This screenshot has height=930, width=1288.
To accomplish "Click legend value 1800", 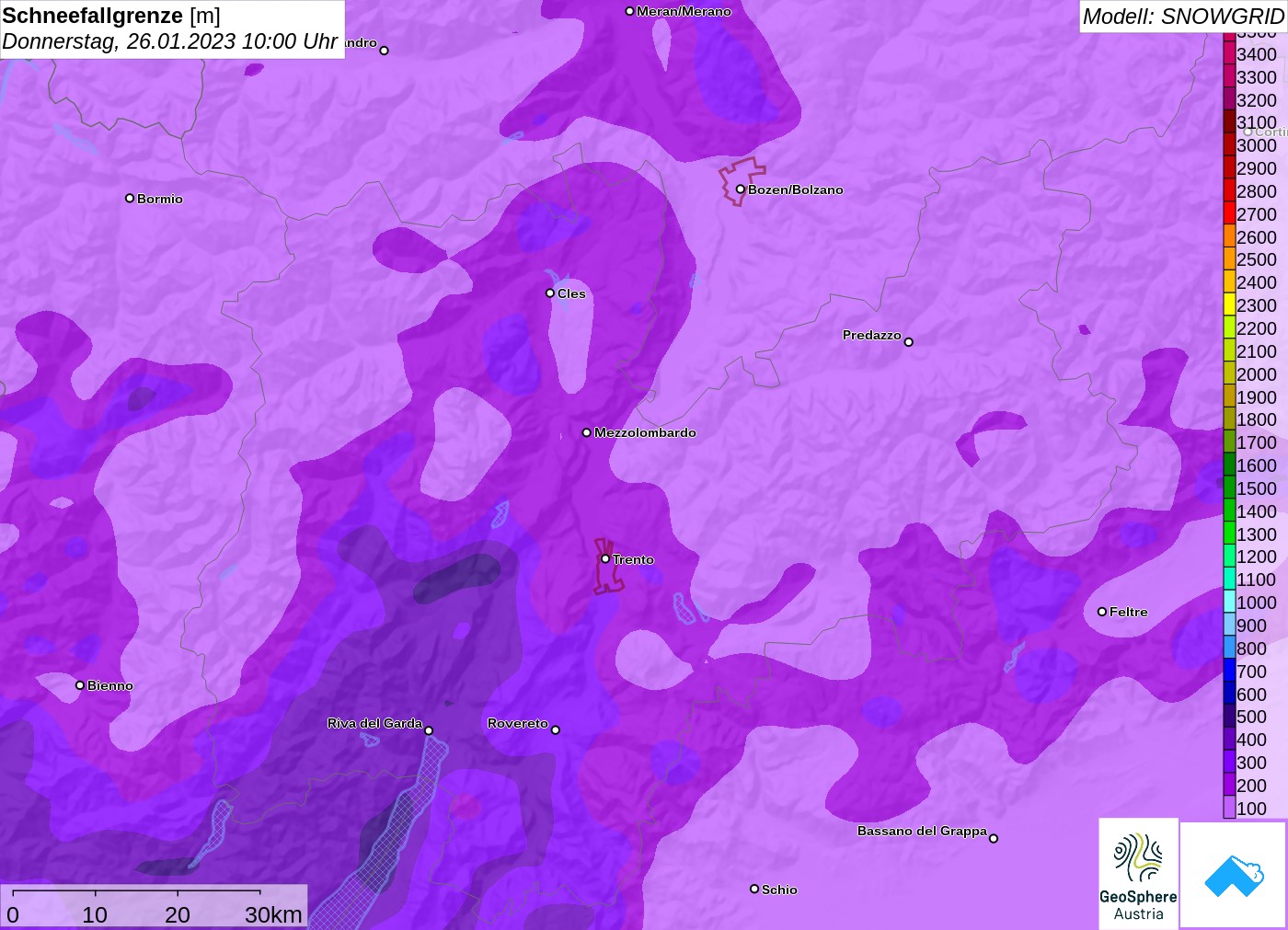I will tap(1257, 419).
